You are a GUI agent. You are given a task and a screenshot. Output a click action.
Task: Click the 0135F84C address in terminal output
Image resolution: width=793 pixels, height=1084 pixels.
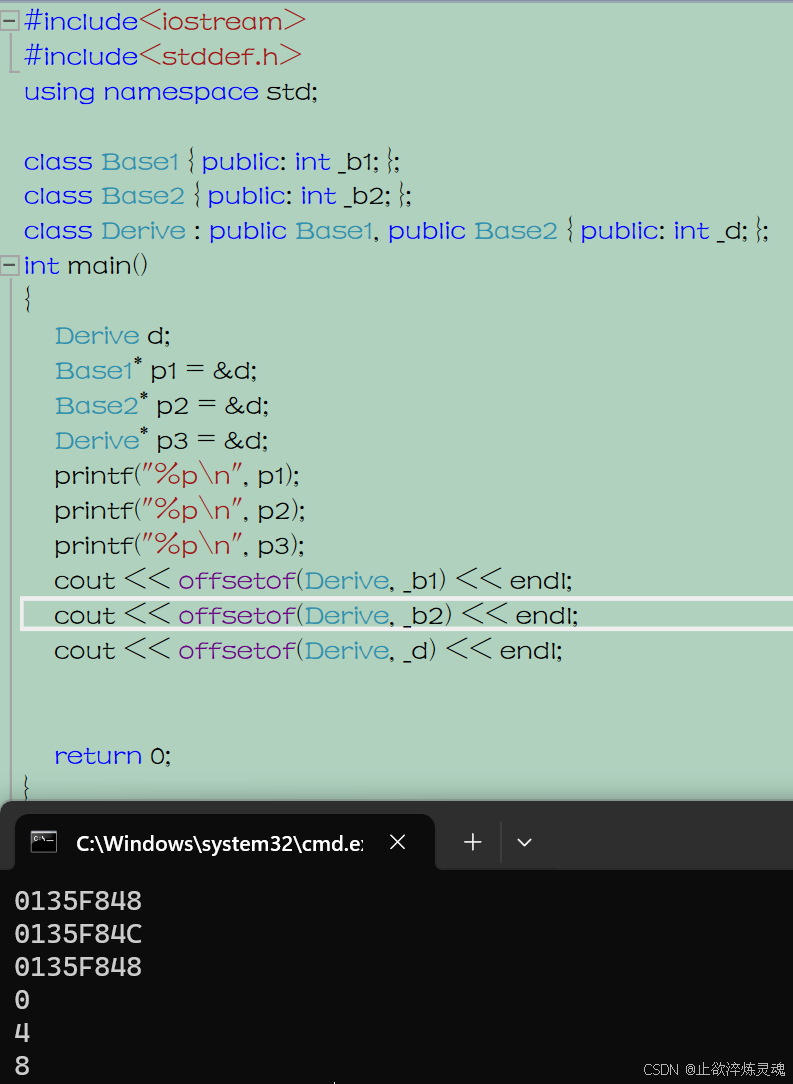pyautogui.click(x=78, y=934)
